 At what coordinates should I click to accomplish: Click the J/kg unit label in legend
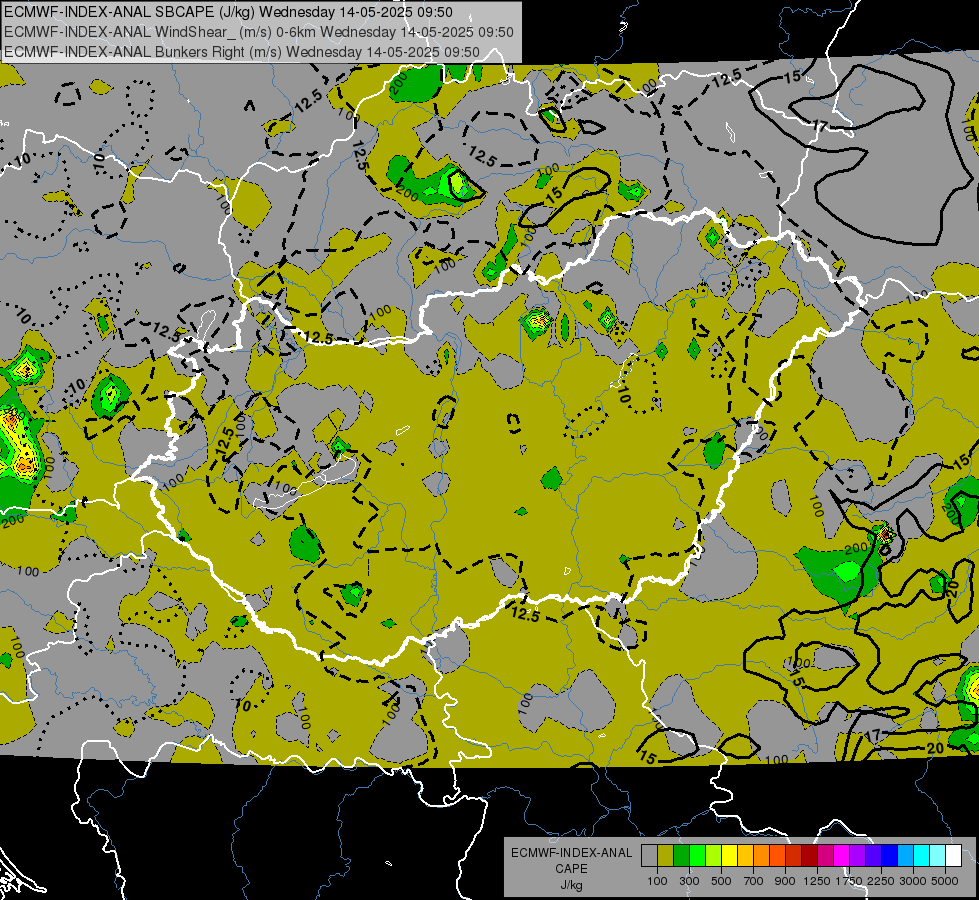pyautogui.click(x=571, y=885)
